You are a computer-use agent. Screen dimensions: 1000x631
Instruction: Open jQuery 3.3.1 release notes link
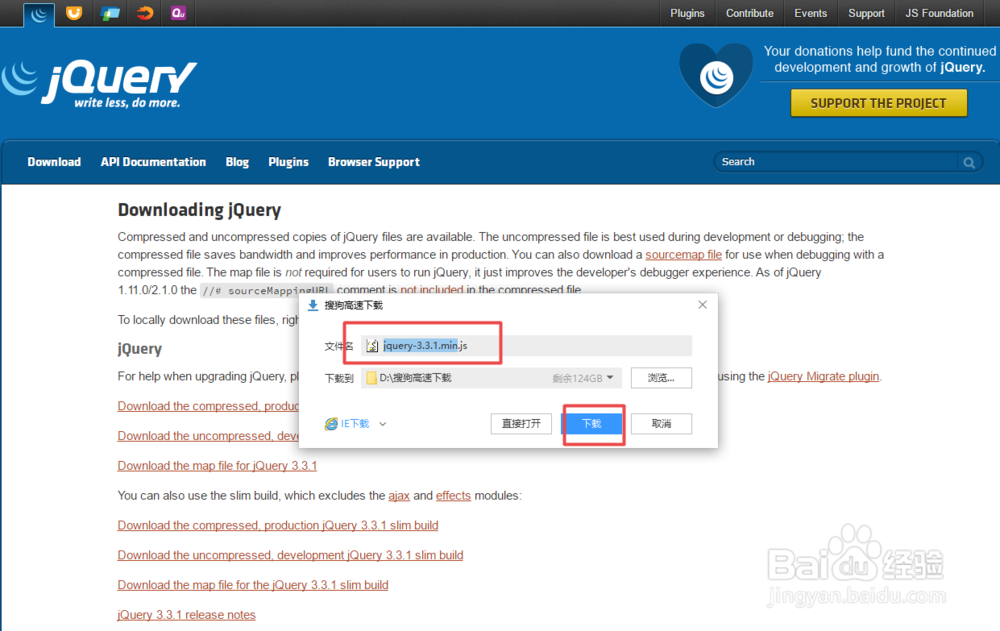[x=186, y=615]
